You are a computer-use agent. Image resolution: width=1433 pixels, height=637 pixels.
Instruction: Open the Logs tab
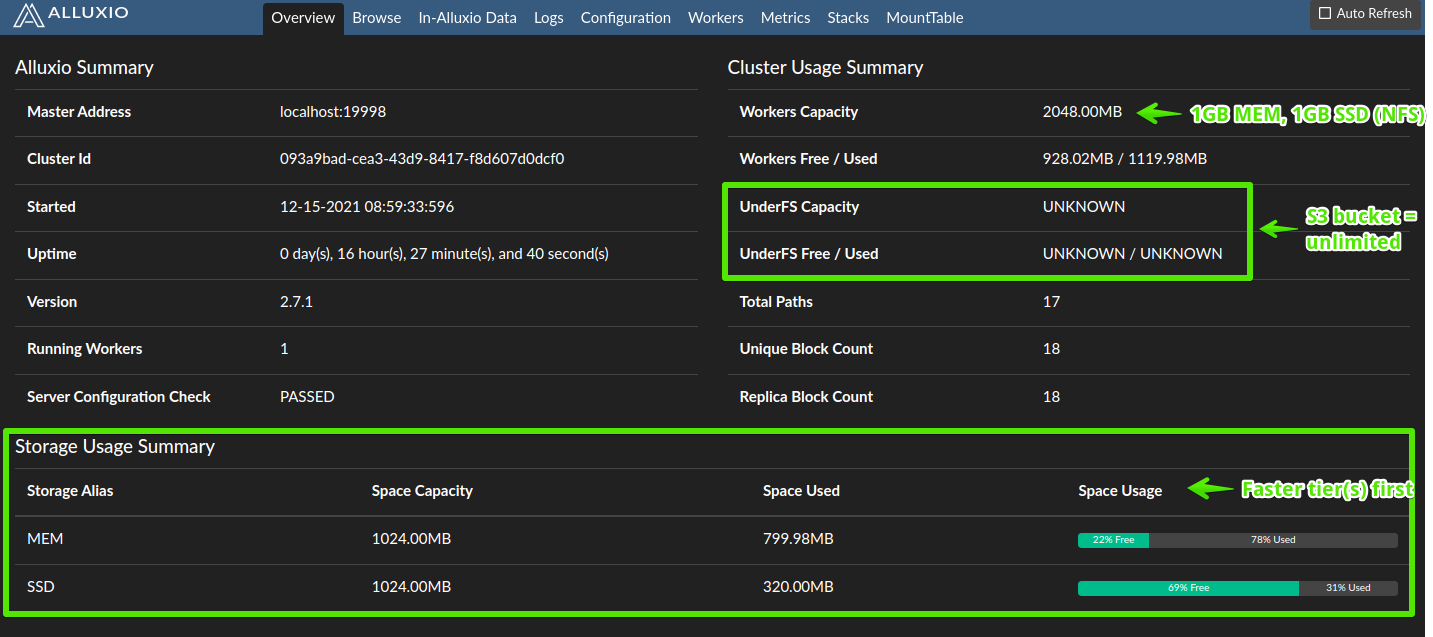[x=549, y=18]
